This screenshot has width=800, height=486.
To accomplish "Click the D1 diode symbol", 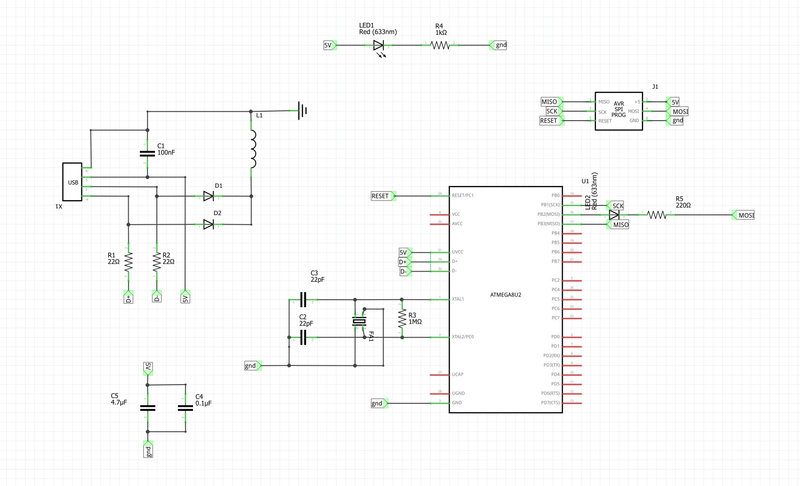I will click(x=208, y=196).
